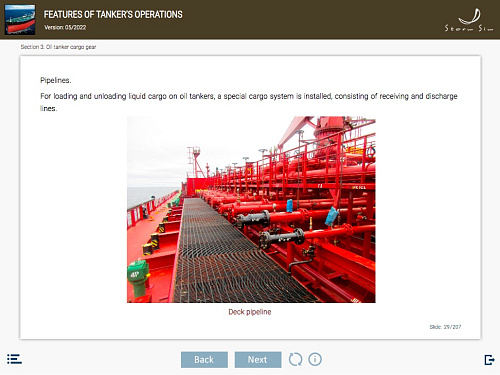
Task: Exit the course with the exit icon
Action: click(489, 360)
